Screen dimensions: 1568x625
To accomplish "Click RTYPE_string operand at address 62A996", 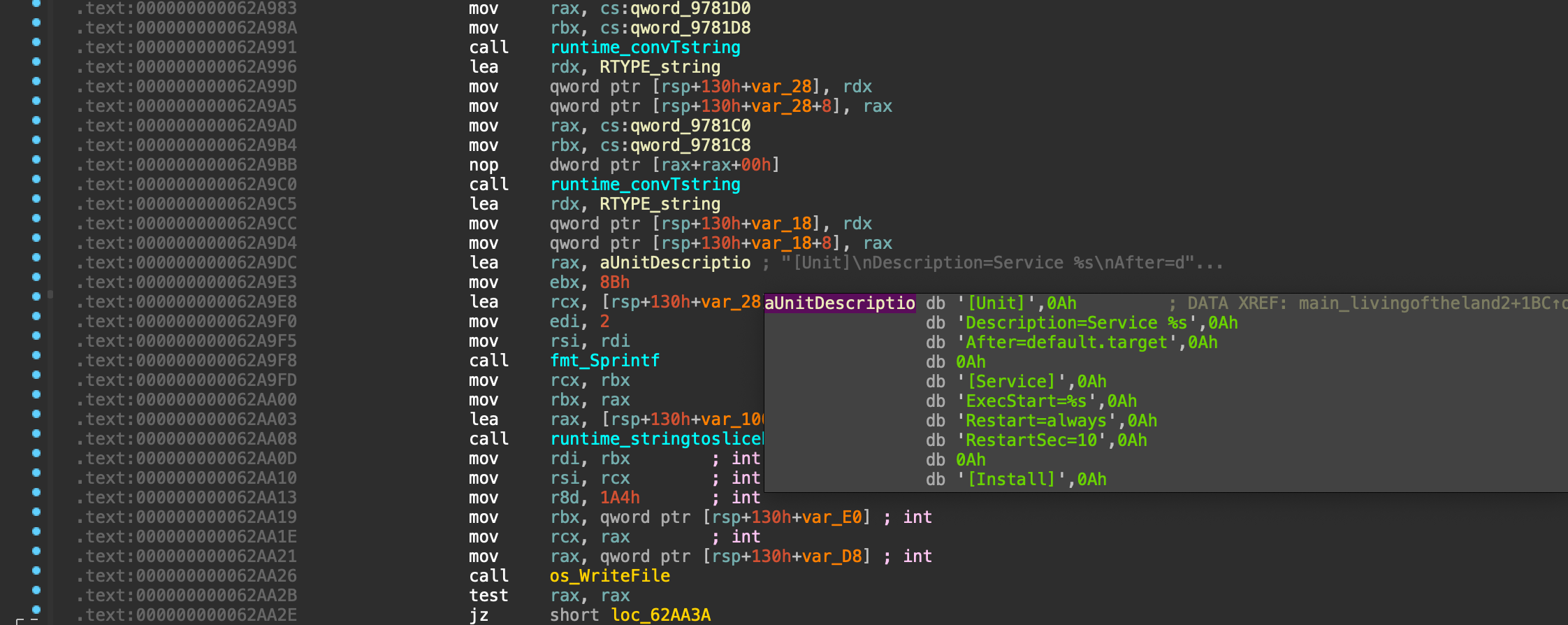I will pos(660,67).
